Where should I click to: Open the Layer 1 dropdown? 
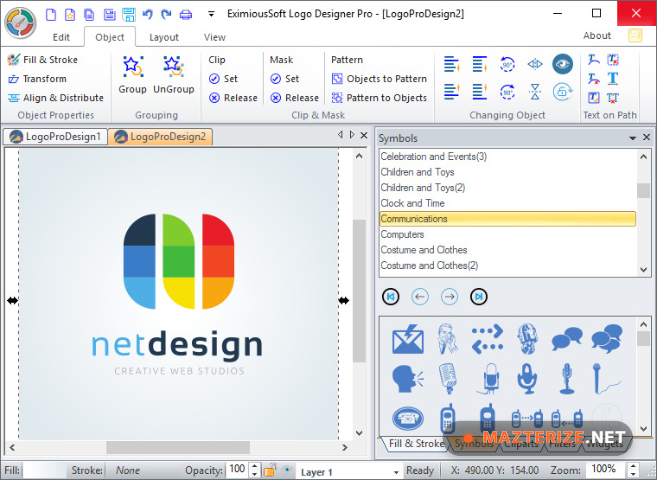click(396, 472)
